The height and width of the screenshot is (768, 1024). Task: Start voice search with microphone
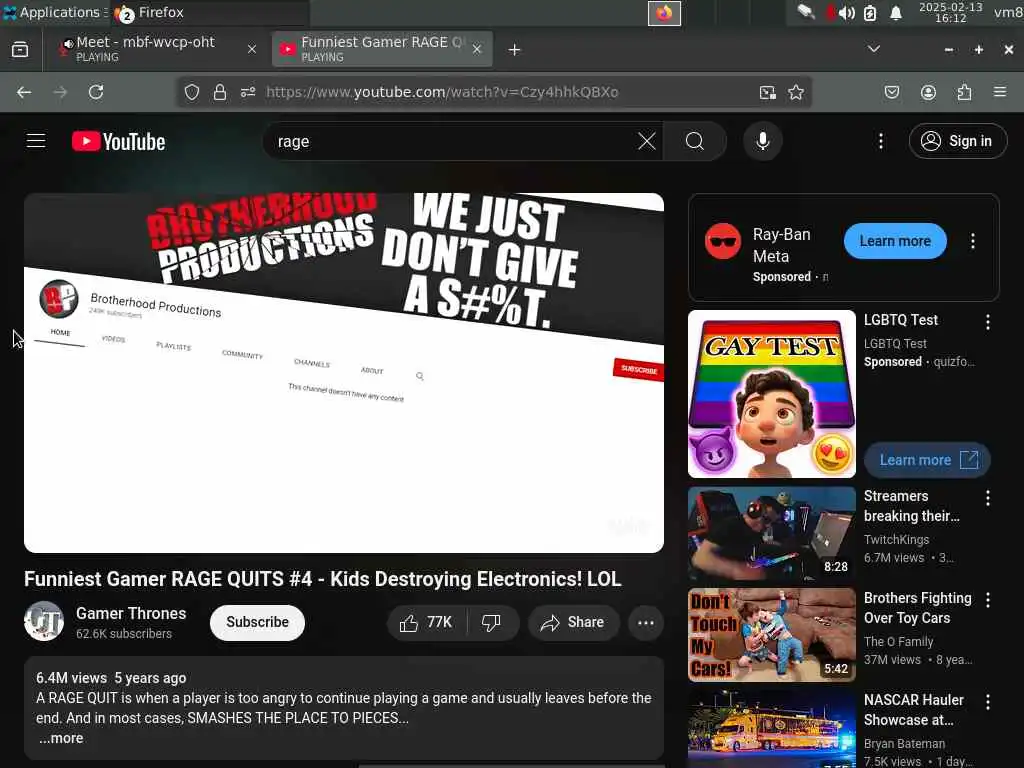click(762, 141)
